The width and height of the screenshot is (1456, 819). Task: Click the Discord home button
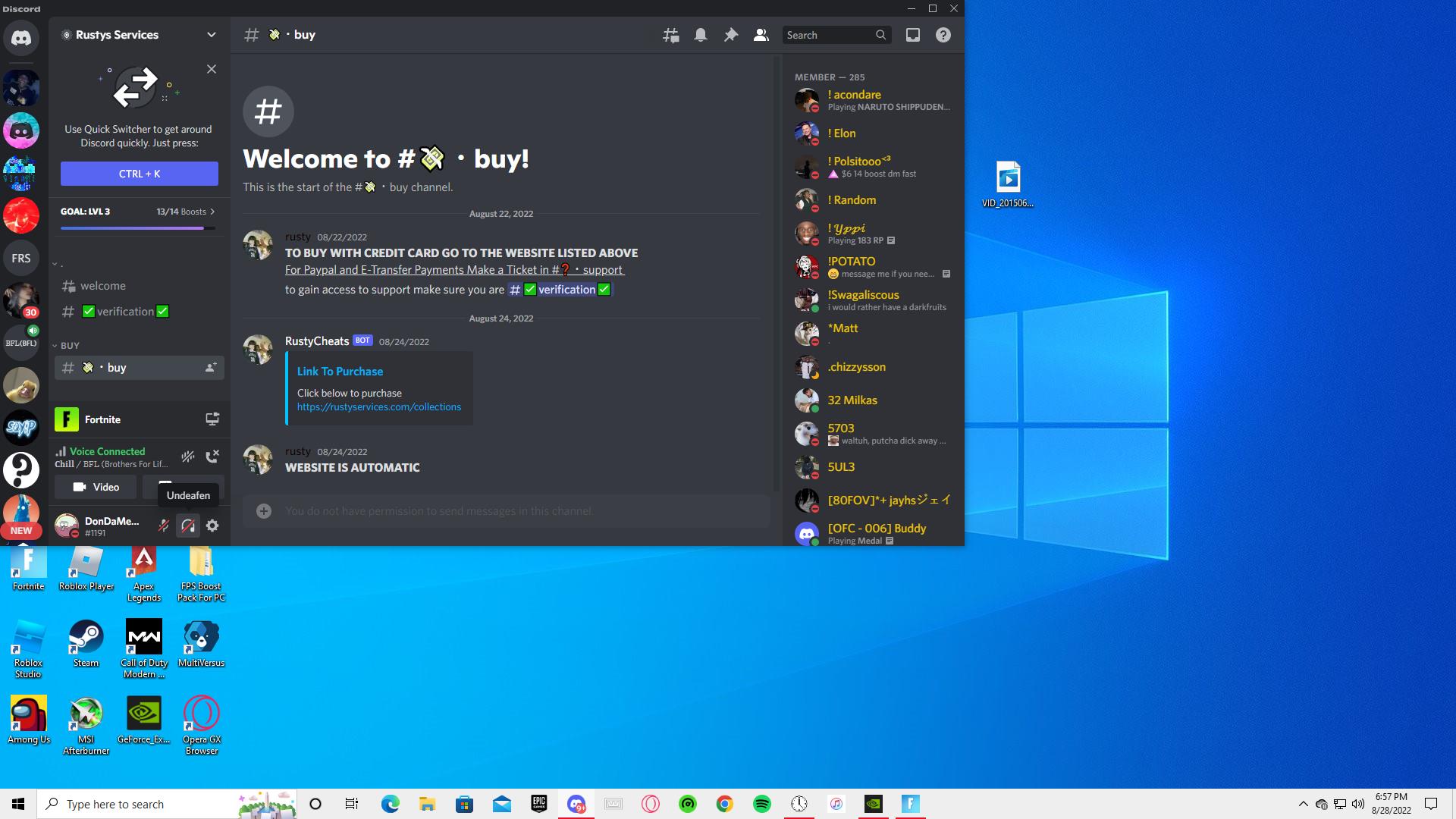click(x=21, y=38)
